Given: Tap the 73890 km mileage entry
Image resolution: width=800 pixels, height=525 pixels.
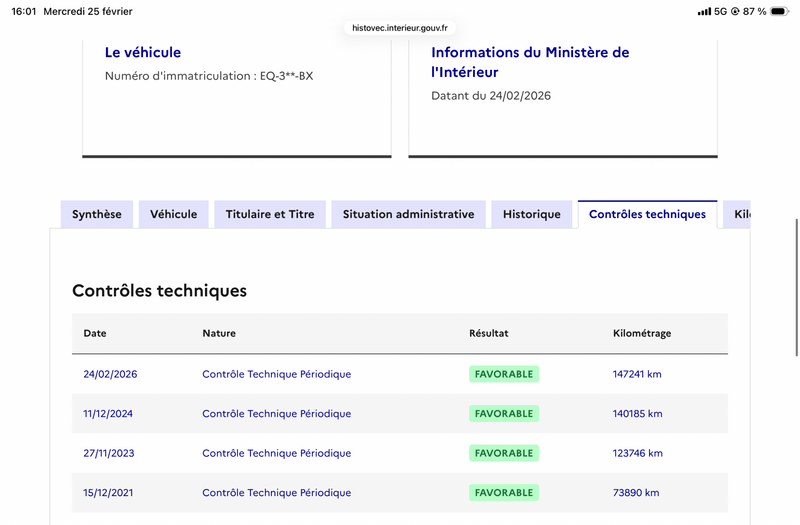Looking at the screenshot, I should tap(635, 493).
